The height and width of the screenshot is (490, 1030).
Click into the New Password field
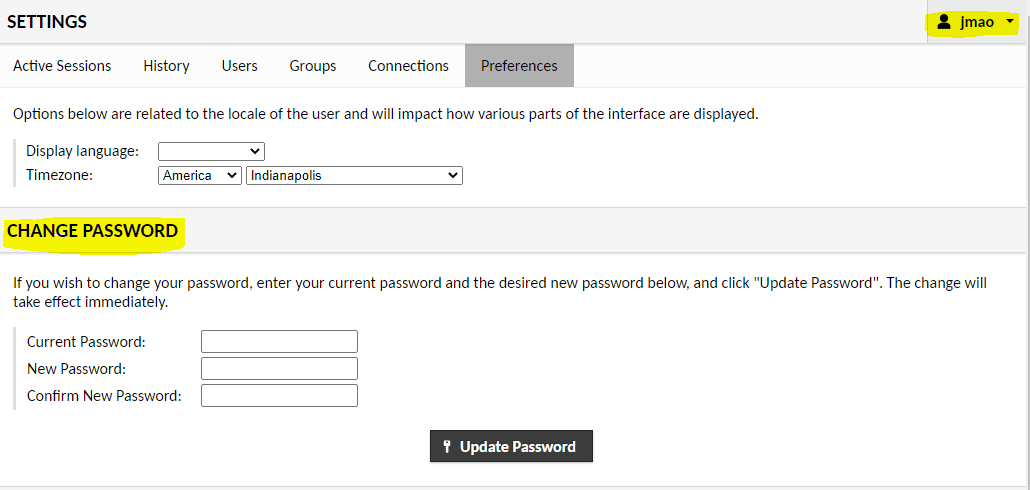[x=279, y=368]
